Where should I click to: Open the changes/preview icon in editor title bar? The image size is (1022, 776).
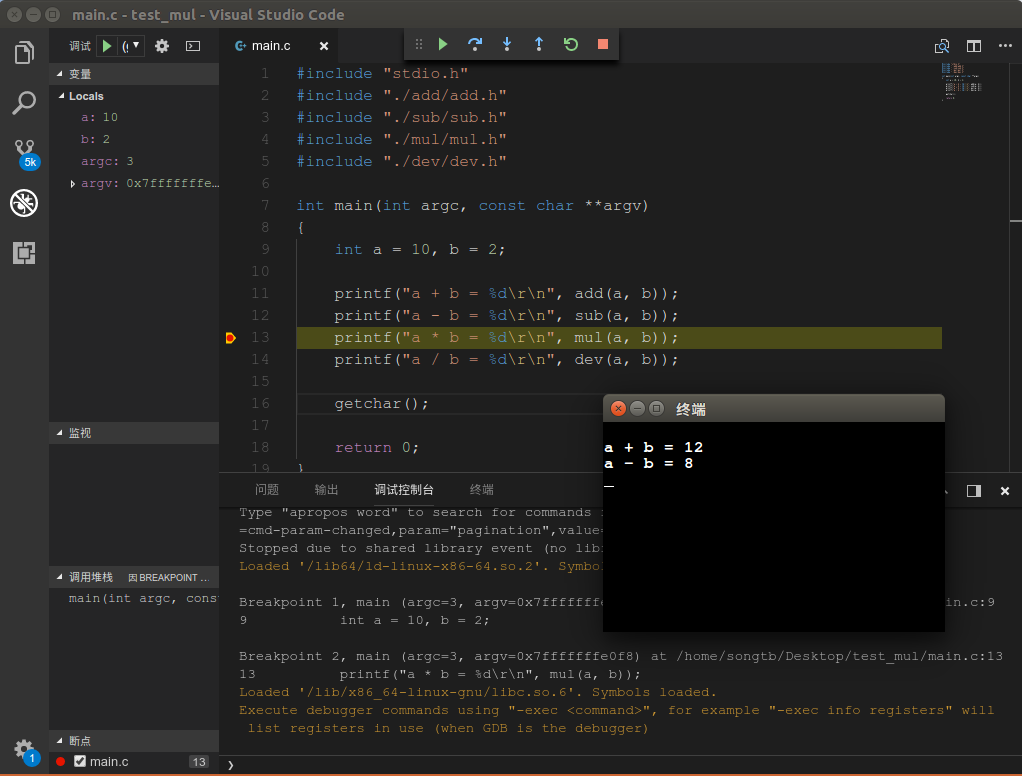coord(942,46)
